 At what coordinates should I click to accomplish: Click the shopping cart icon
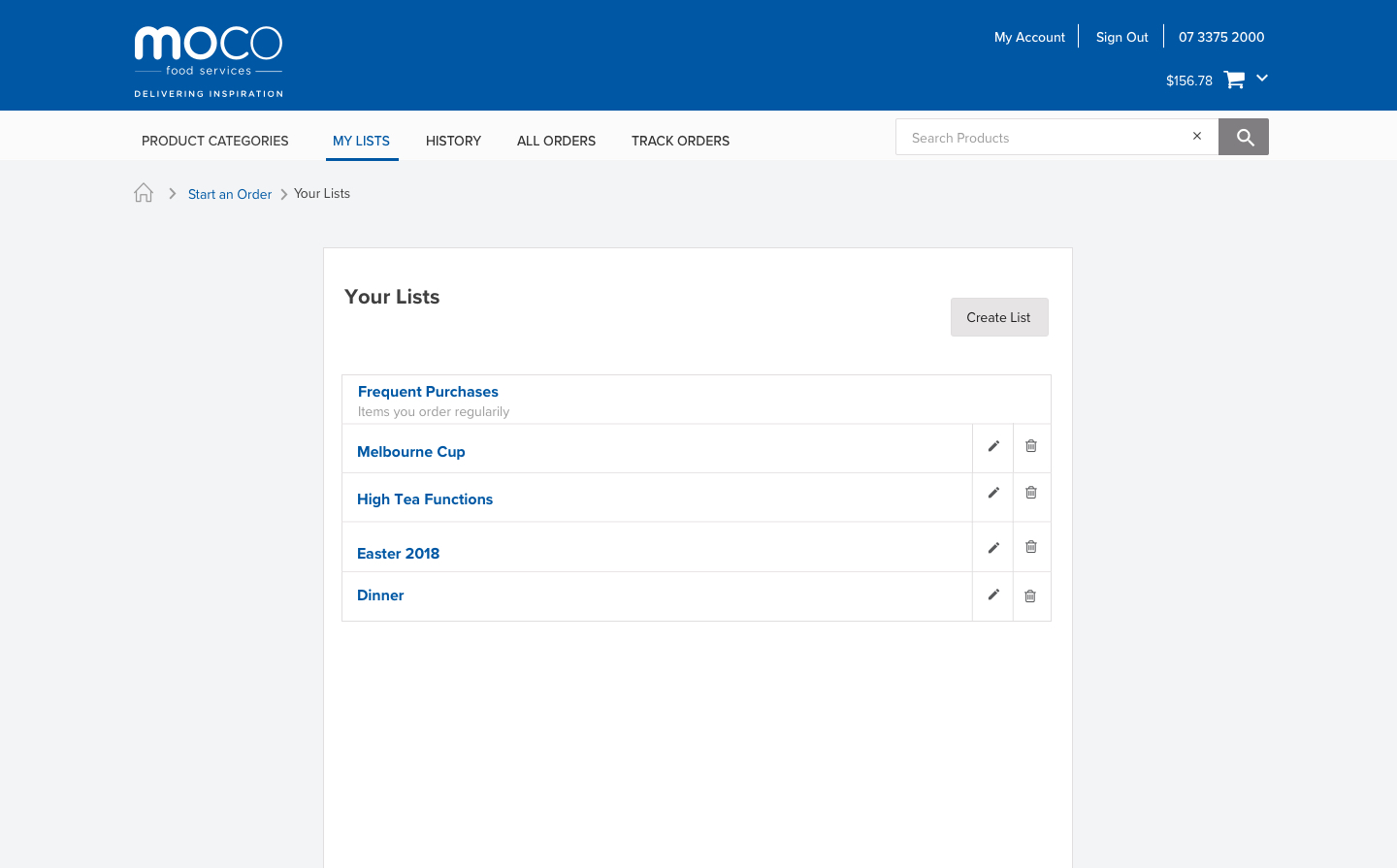coord(1234,80)
